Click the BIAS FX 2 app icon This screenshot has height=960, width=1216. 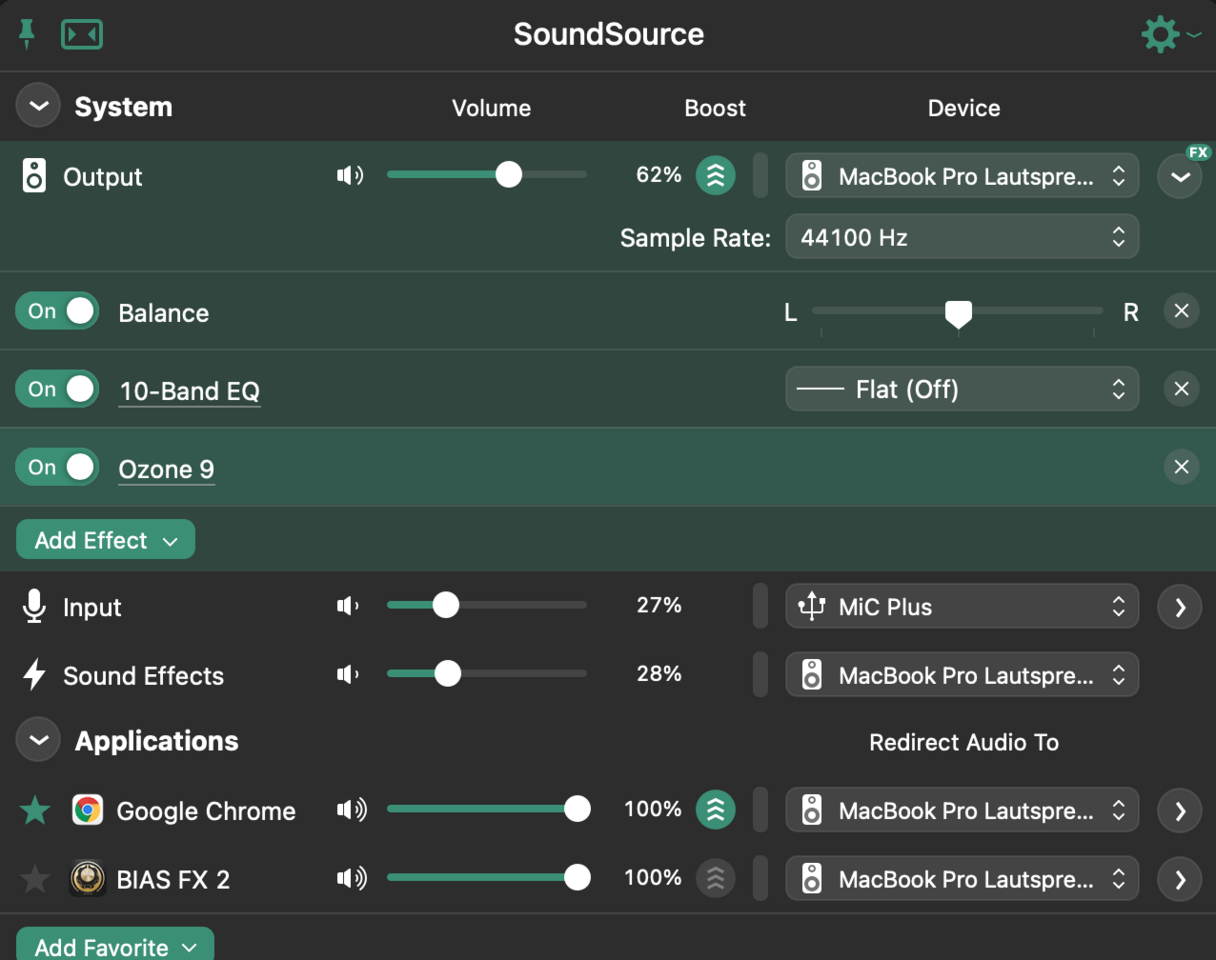tap(88, 879)
